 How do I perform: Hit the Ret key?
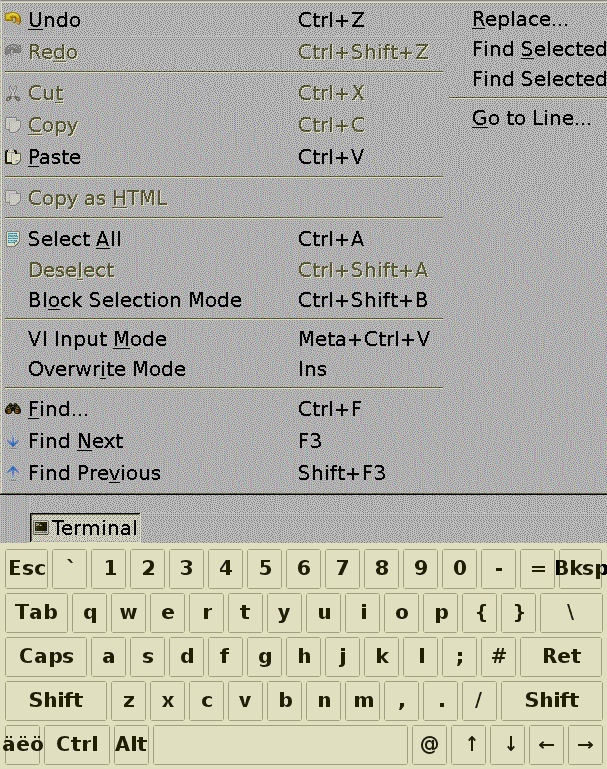pos(561,657)
